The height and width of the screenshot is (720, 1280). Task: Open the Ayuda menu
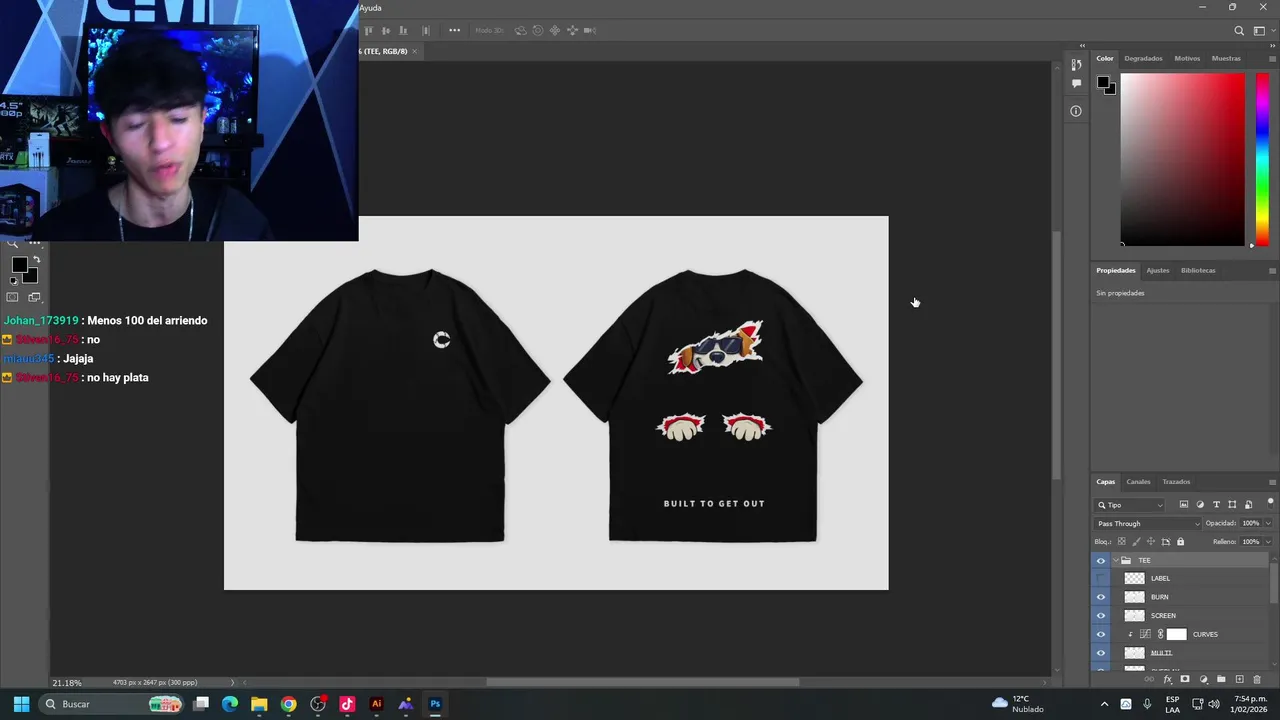[x=370, y=8]
